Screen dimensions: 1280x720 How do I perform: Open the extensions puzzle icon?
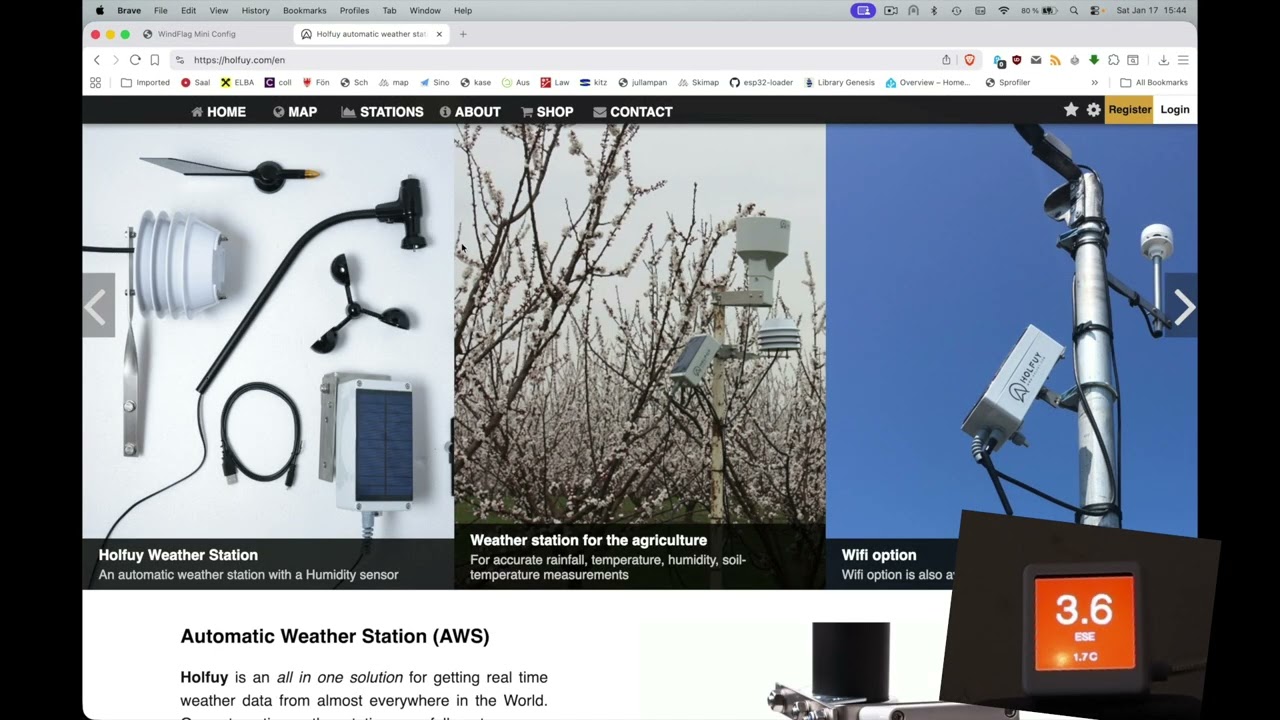coord(1113,60)
